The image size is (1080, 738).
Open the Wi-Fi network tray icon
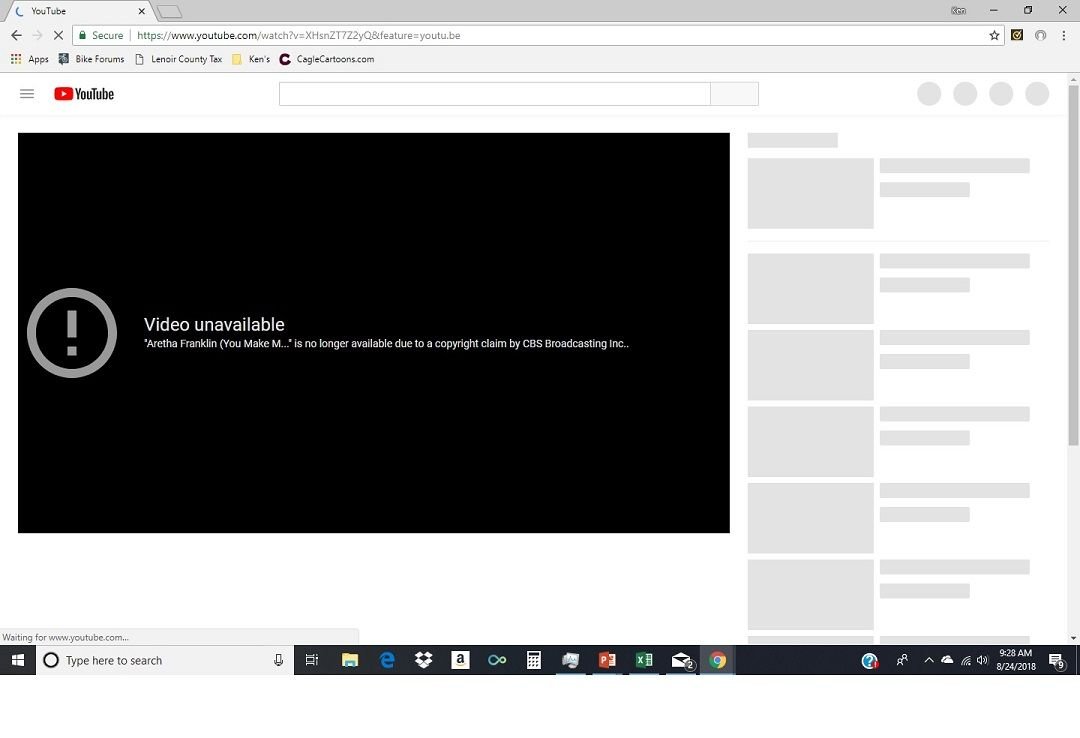click(966, 660)
